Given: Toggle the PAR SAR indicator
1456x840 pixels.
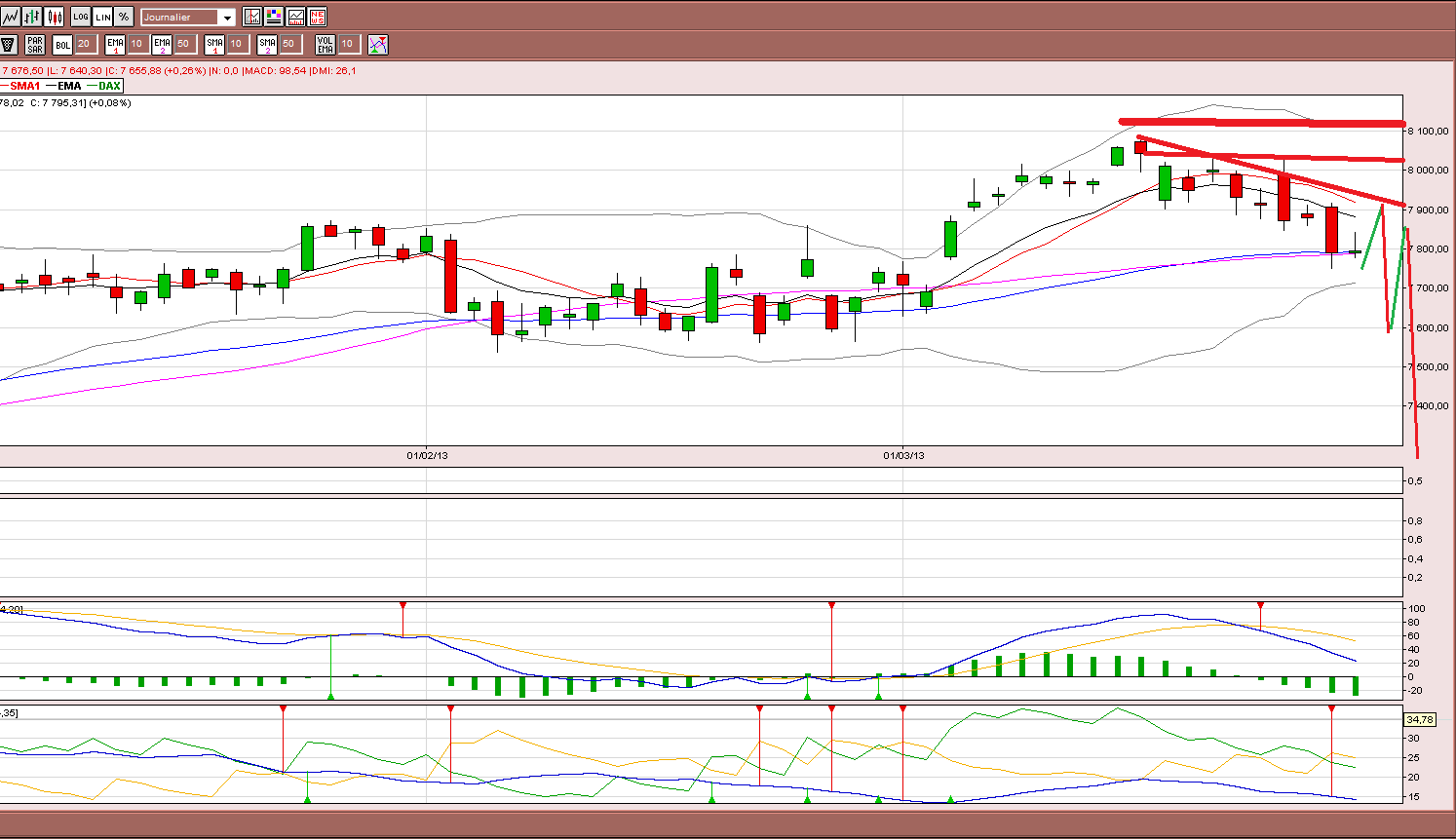Looking at the screenshot, I should pos(35,45).
